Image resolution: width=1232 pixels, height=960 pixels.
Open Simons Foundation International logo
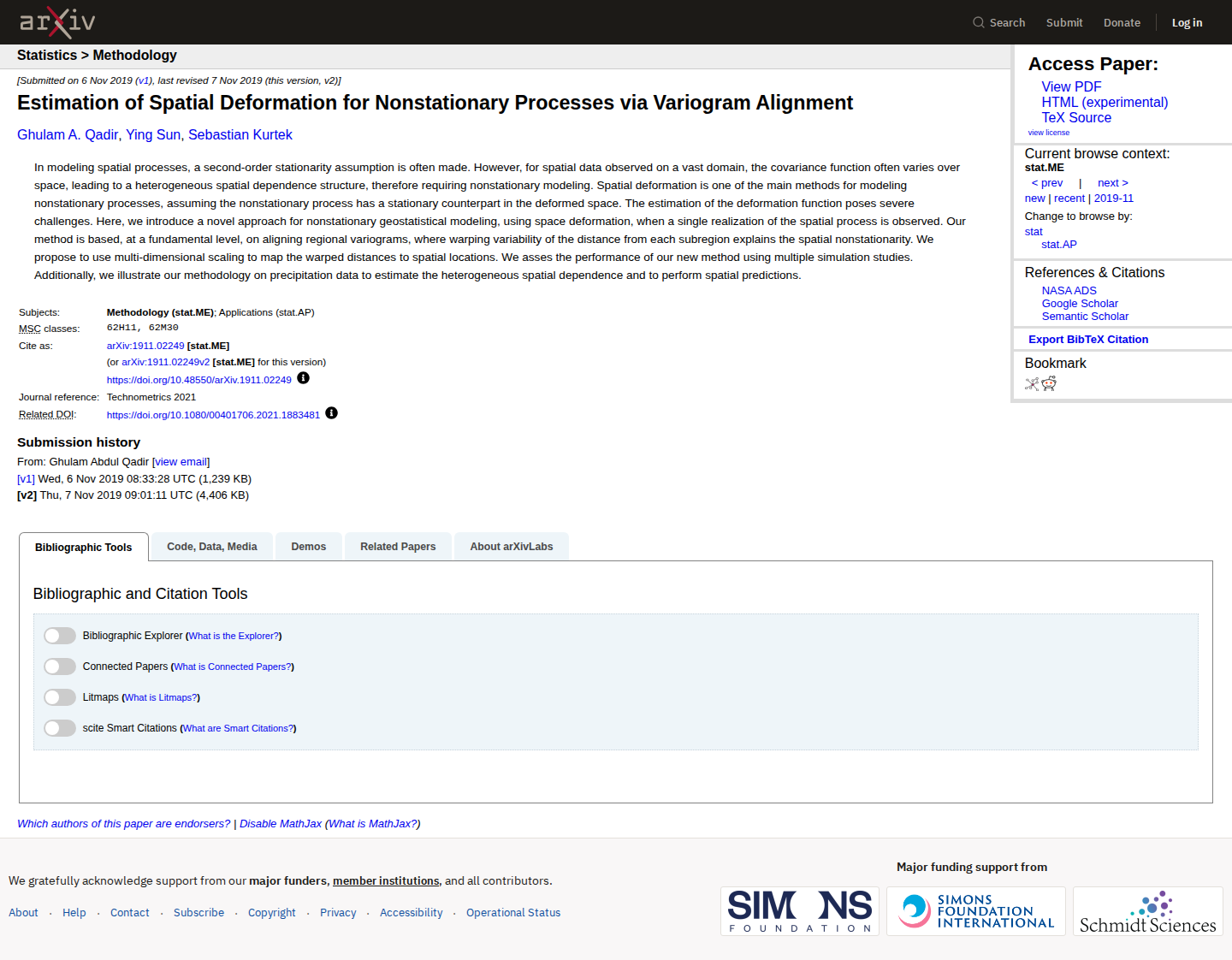pyautogui.click(x=976, y=911)
